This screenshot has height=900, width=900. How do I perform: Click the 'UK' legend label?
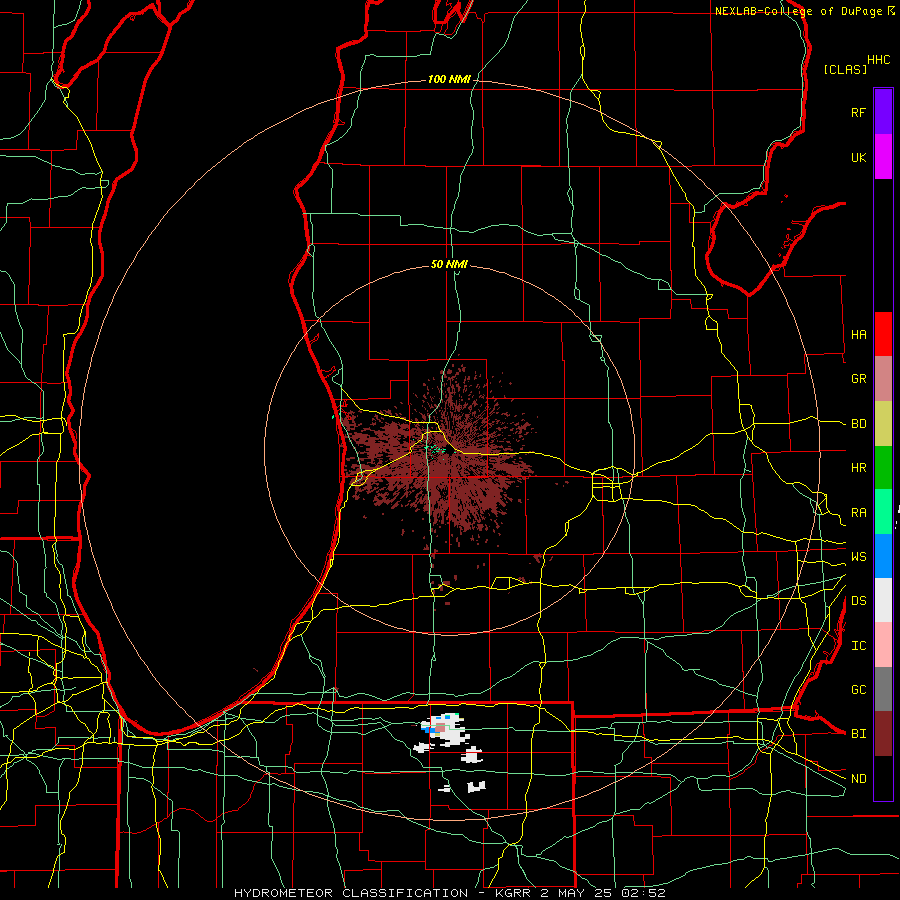(858, 157)
